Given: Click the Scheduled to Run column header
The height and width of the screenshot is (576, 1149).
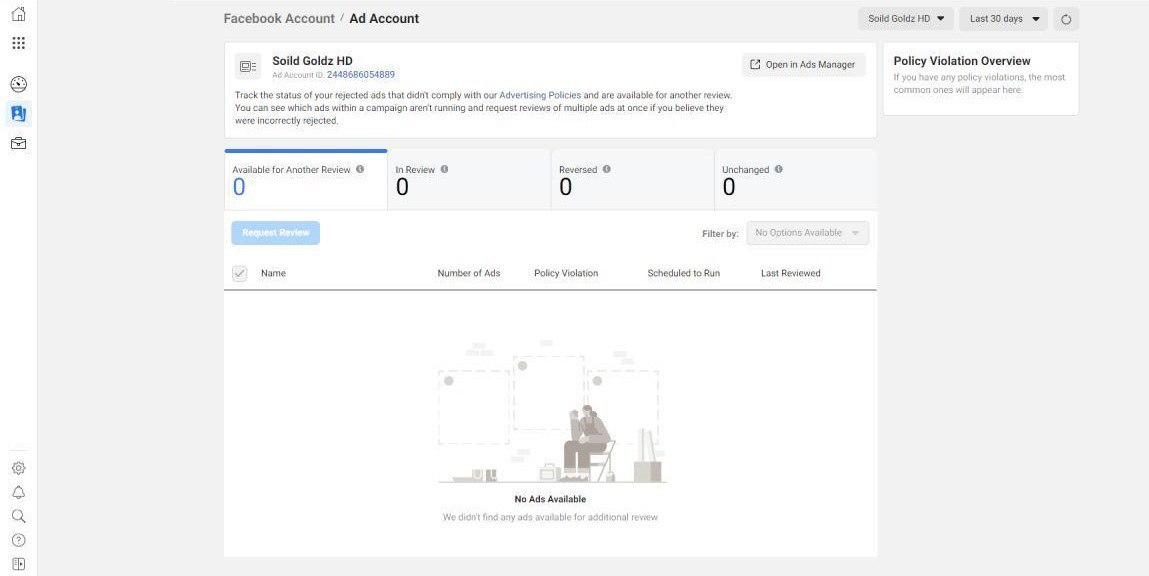Looking at the screenshot, I should 684,273.
